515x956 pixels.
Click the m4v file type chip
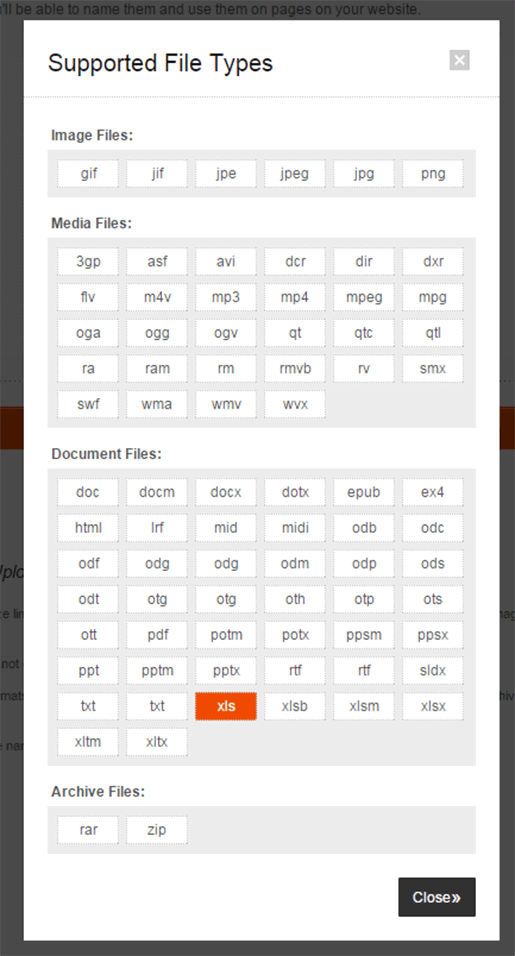coord(157,297)
